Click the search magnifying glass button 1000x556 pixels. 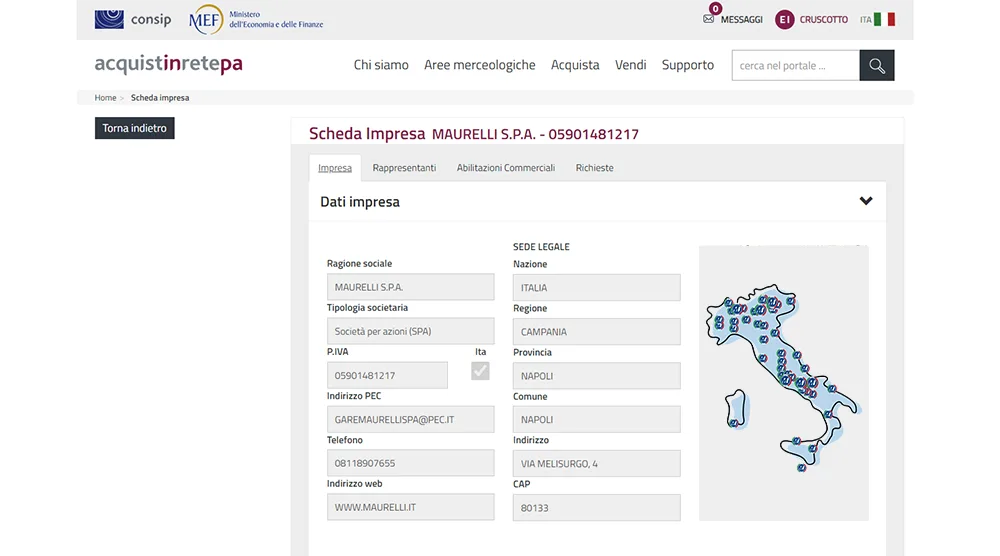pyautogui.click(x=877, y=66)
